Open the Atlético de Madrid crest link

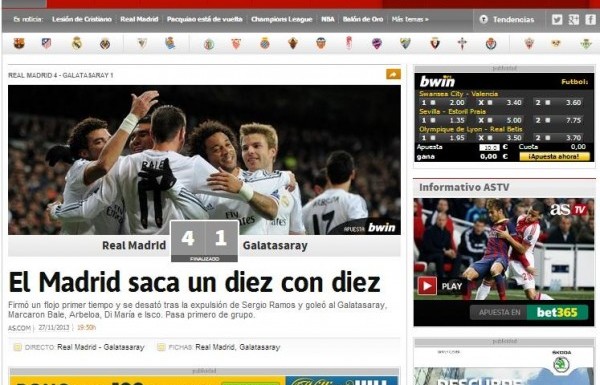46,44
